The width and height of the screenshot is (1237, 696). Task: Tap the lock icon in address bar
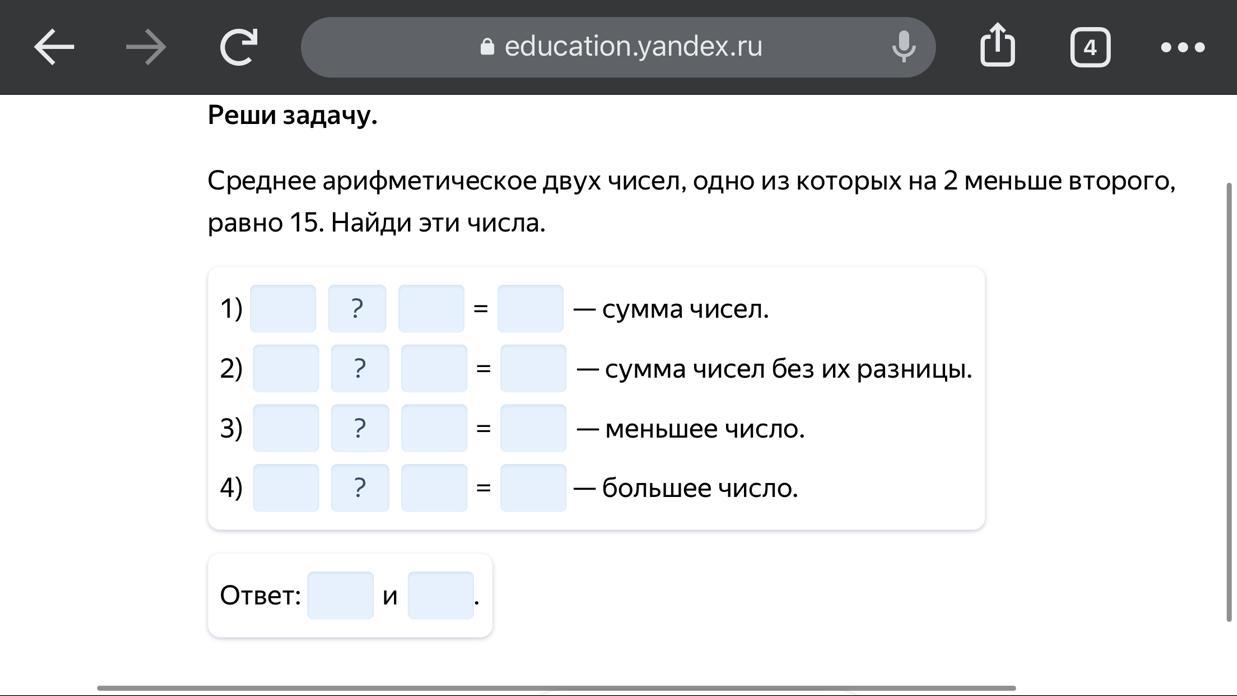(x=487, y=47)
